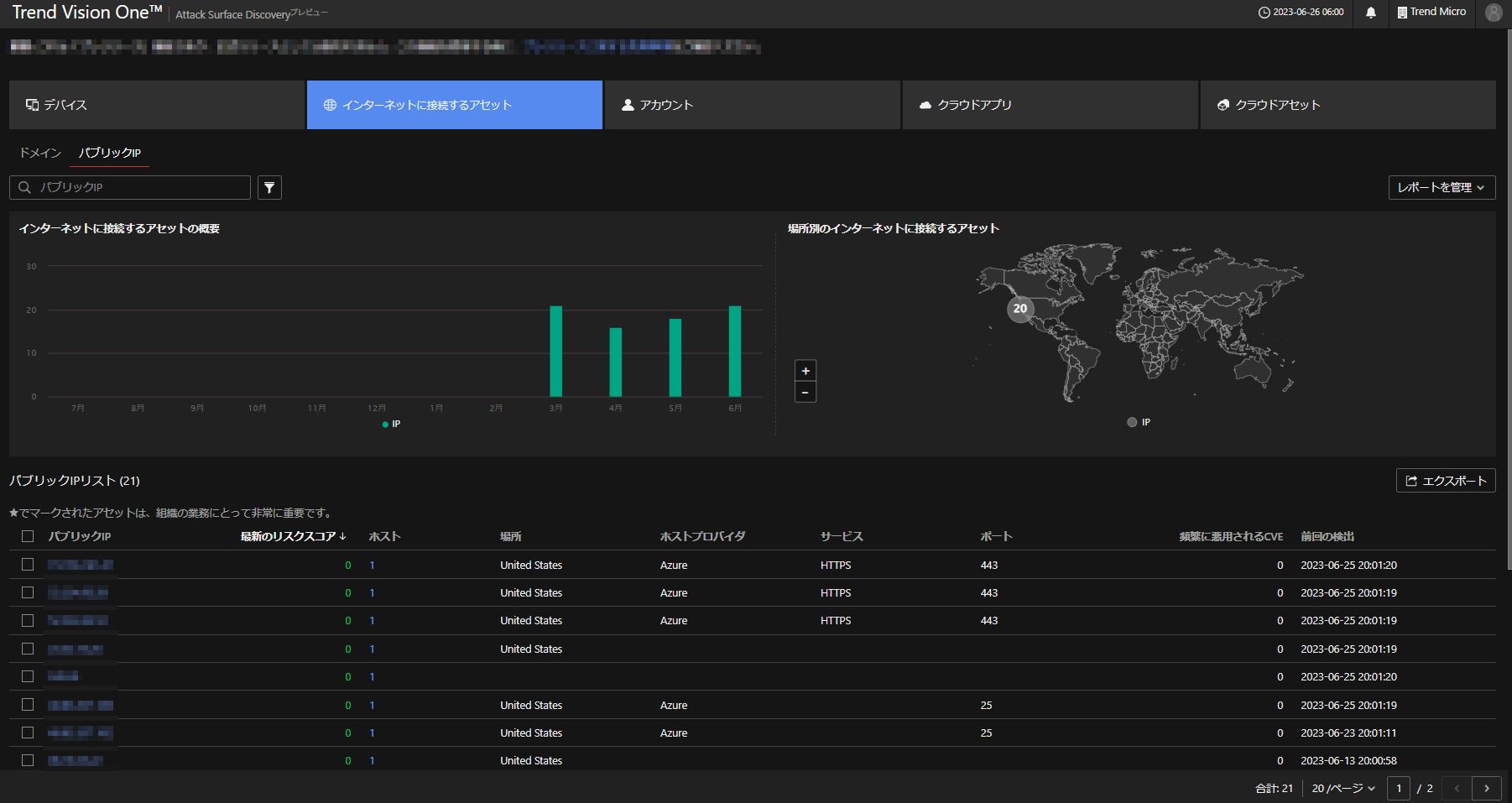This screenshot has height=803, width=1512.
Task: Click the notification bell icon
Action: pyautogui.click(x=1370, y=13)
